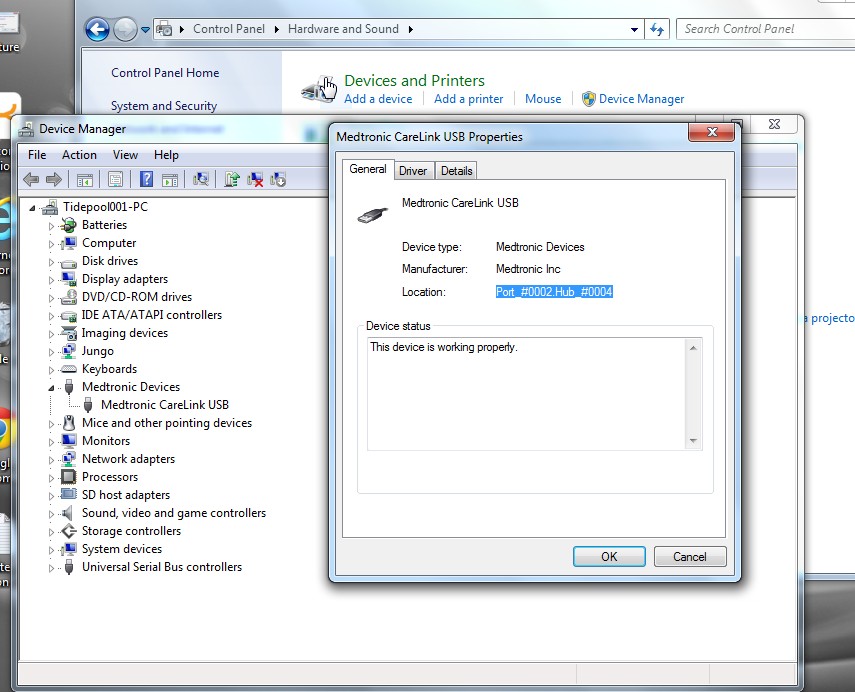Screen dimensions: 855x692
Task: Select IDE ATA/ATAPI controllers tree item
Action: 152,315
